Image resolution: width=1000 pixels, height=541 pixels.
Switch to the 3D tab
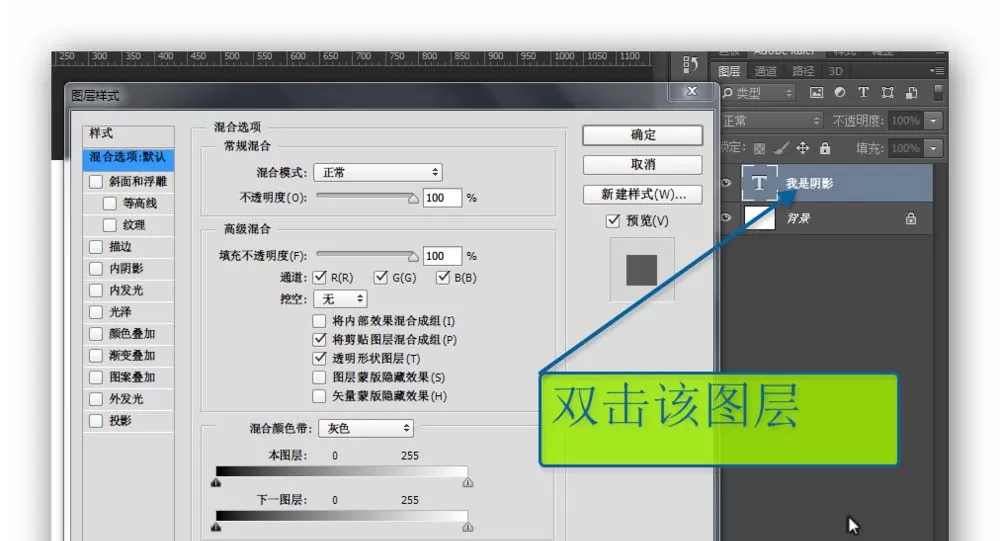pos(835,71)
